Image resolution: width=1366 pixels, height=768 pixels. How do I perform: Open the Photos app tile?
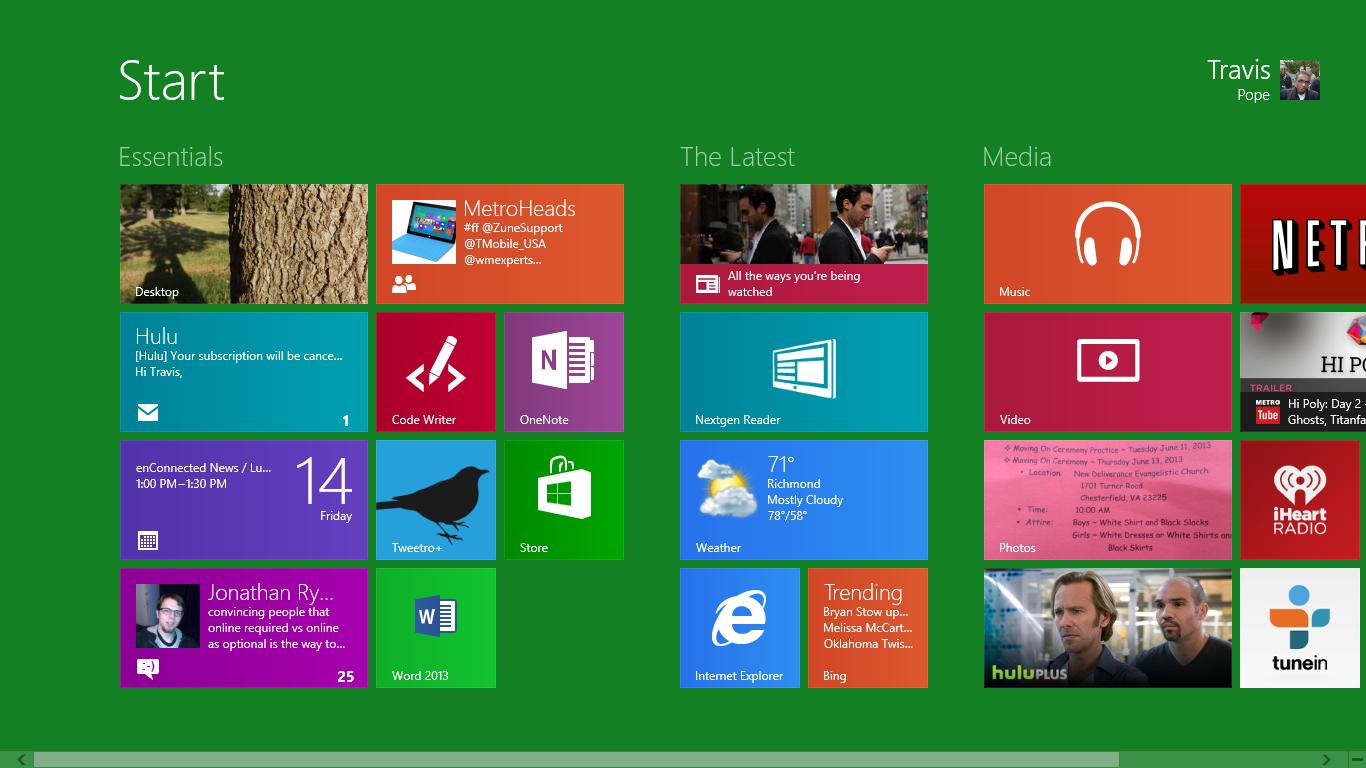pos(1106,499)
